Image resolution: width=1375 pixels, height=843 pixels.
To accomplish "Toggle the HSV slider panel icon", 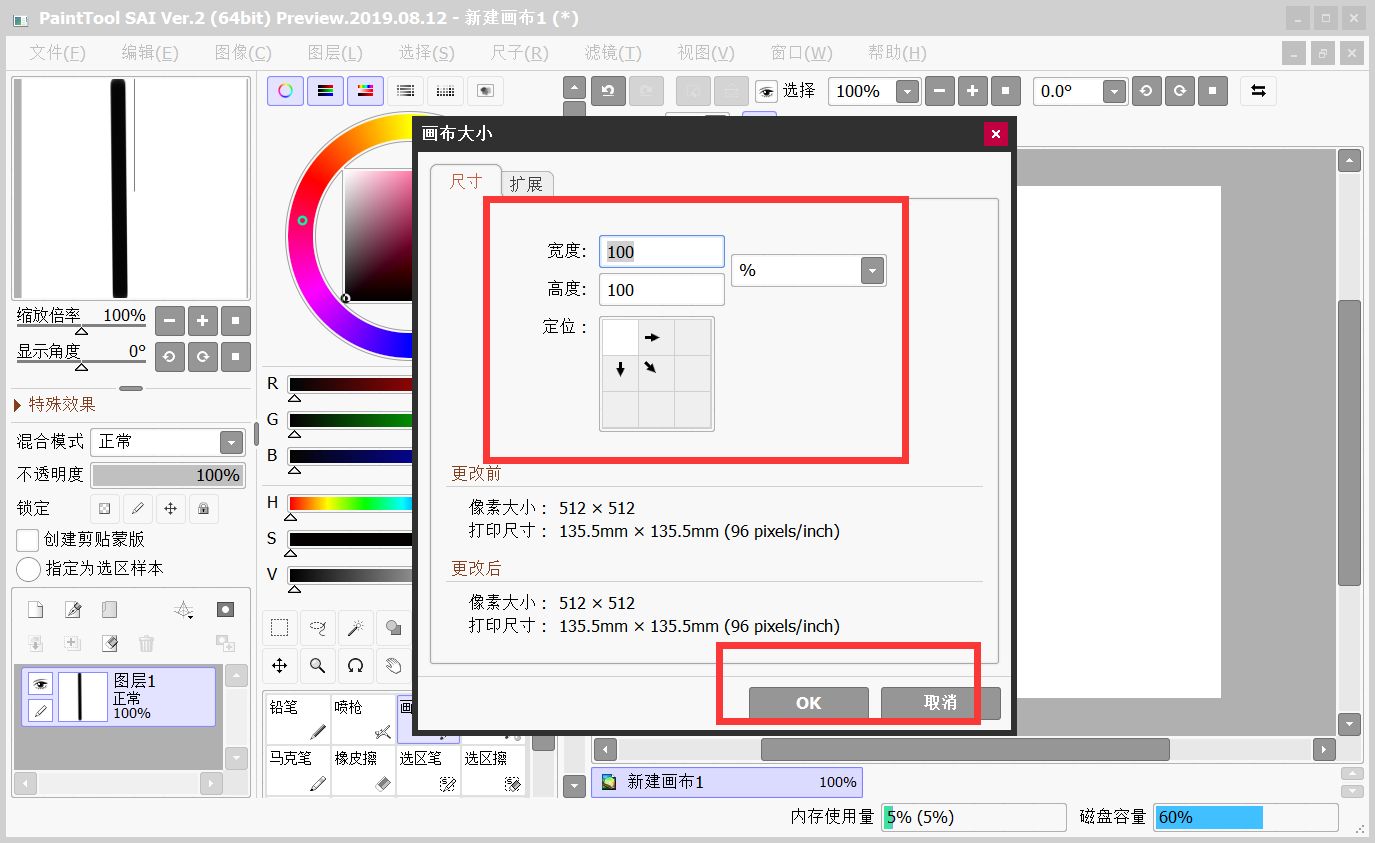I will coord(365,91).
